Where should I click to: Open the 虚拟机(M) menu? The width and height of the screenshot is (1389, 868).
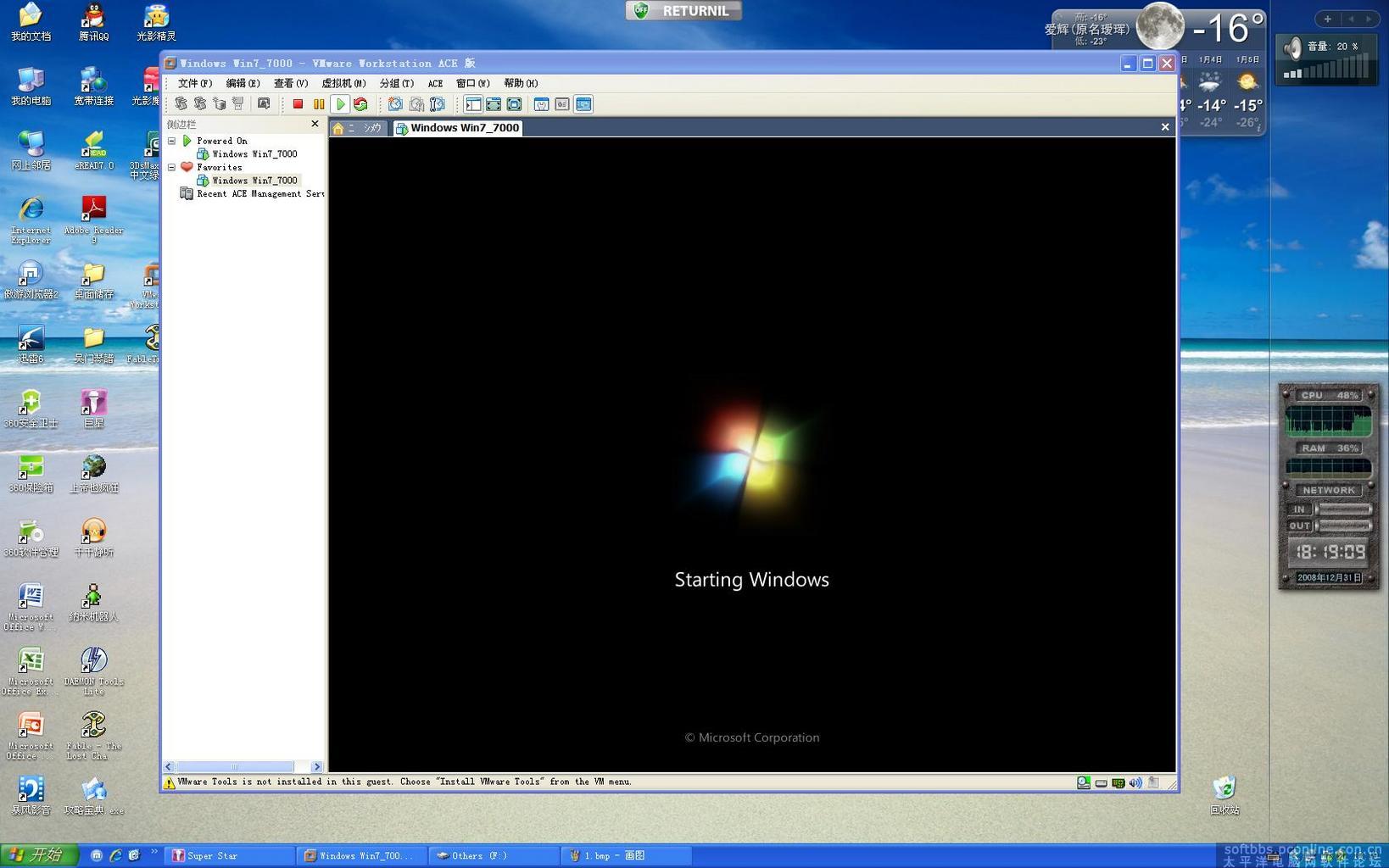343,83
